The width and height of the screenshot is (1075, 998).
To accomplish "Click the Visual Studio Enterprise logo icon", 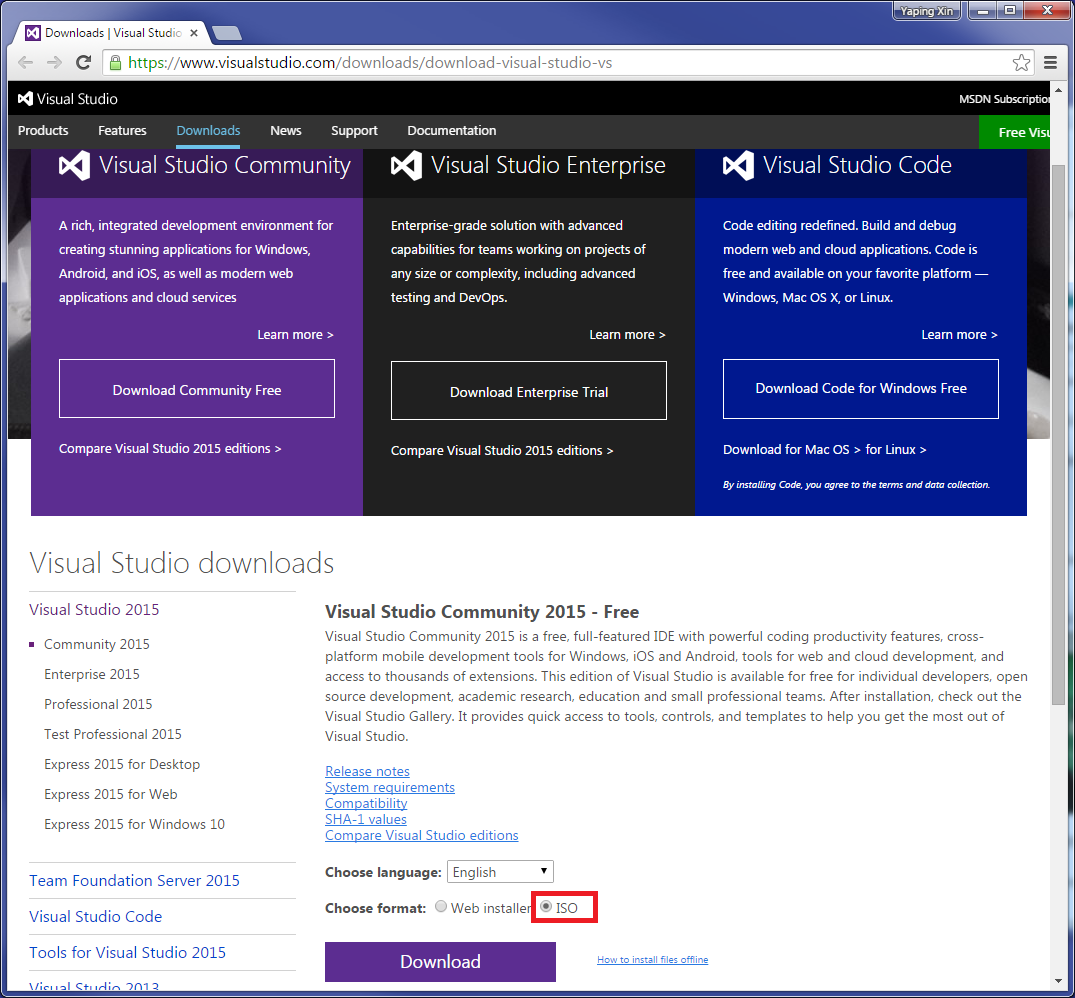I will [406, 165].
